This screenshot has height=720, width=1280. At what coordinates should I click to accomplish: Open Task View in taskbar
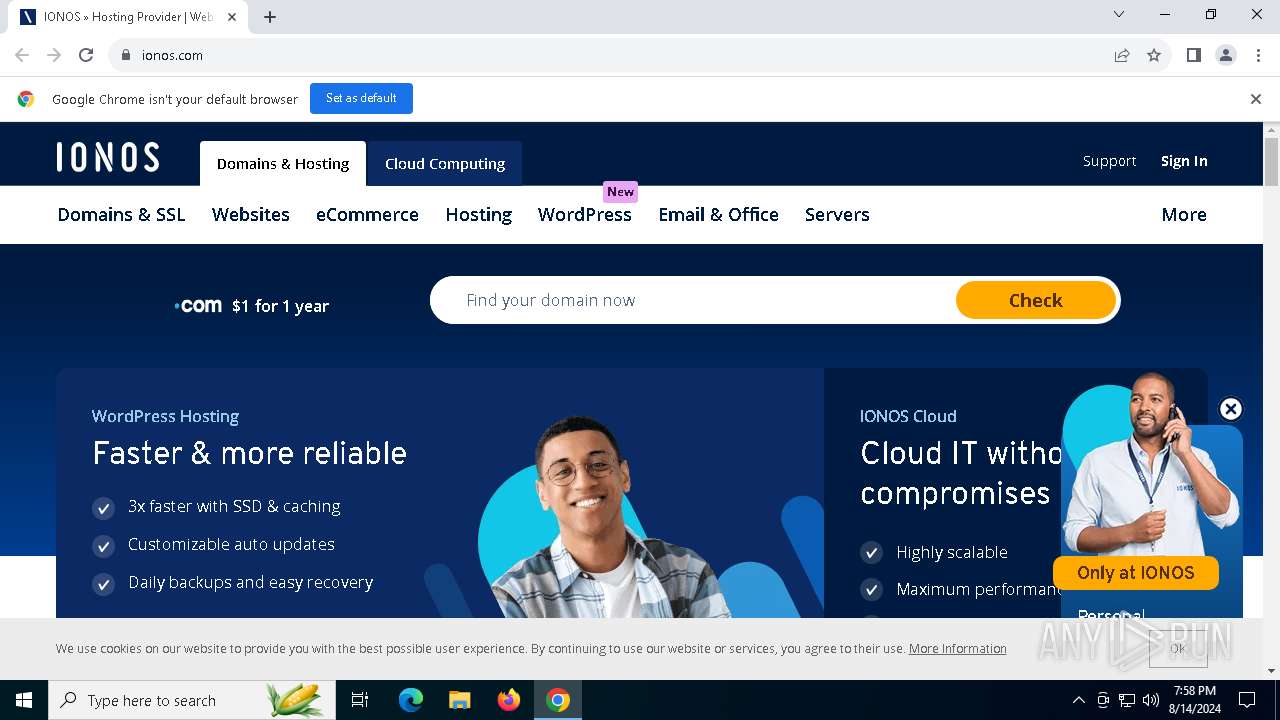coord(360,700)
